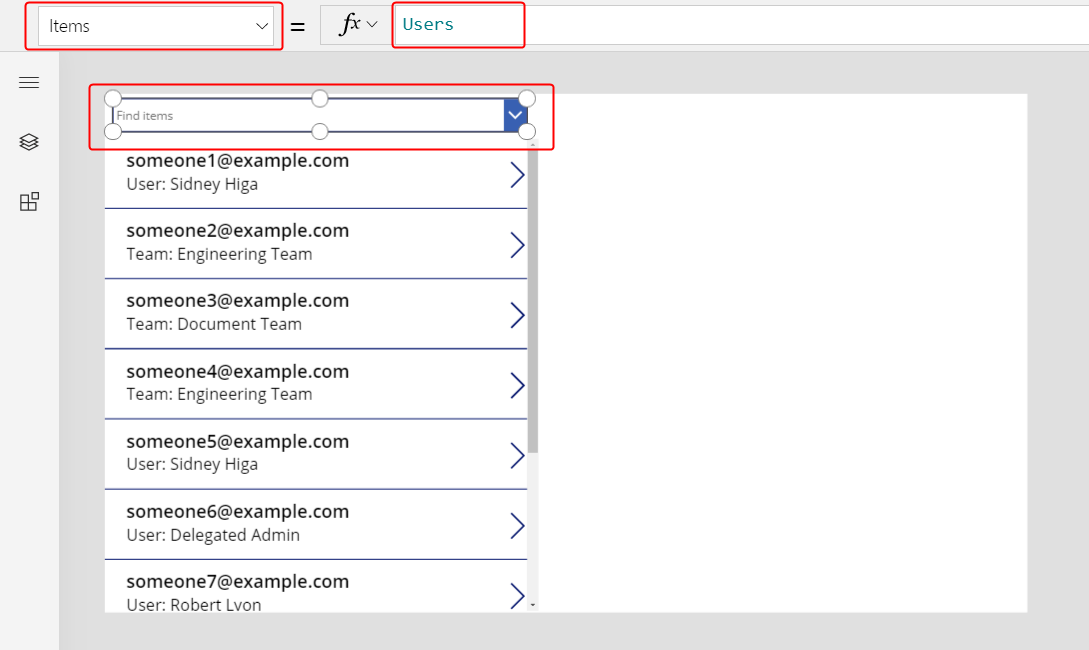Select the someone2@example.com email text
This screenshot has height=650, width=1089.
[x=238, y=231]
